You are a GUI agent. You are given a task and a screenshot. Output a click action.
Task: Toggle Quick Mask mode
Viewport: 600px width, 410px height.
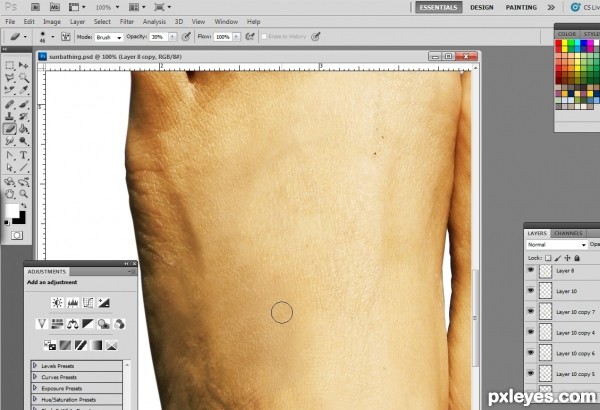pos(17,235)
